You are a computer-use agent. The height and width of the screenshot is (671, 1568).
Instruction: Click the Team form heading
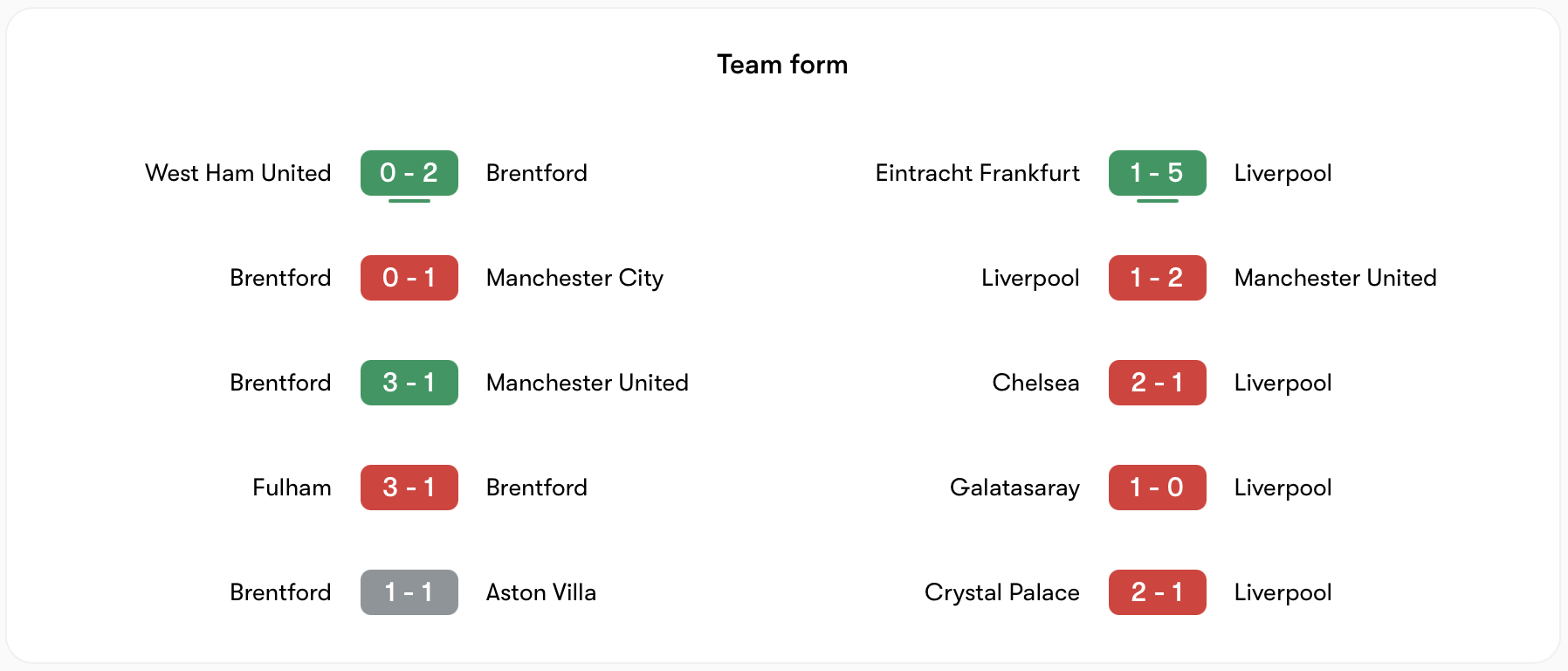point(782,65)
